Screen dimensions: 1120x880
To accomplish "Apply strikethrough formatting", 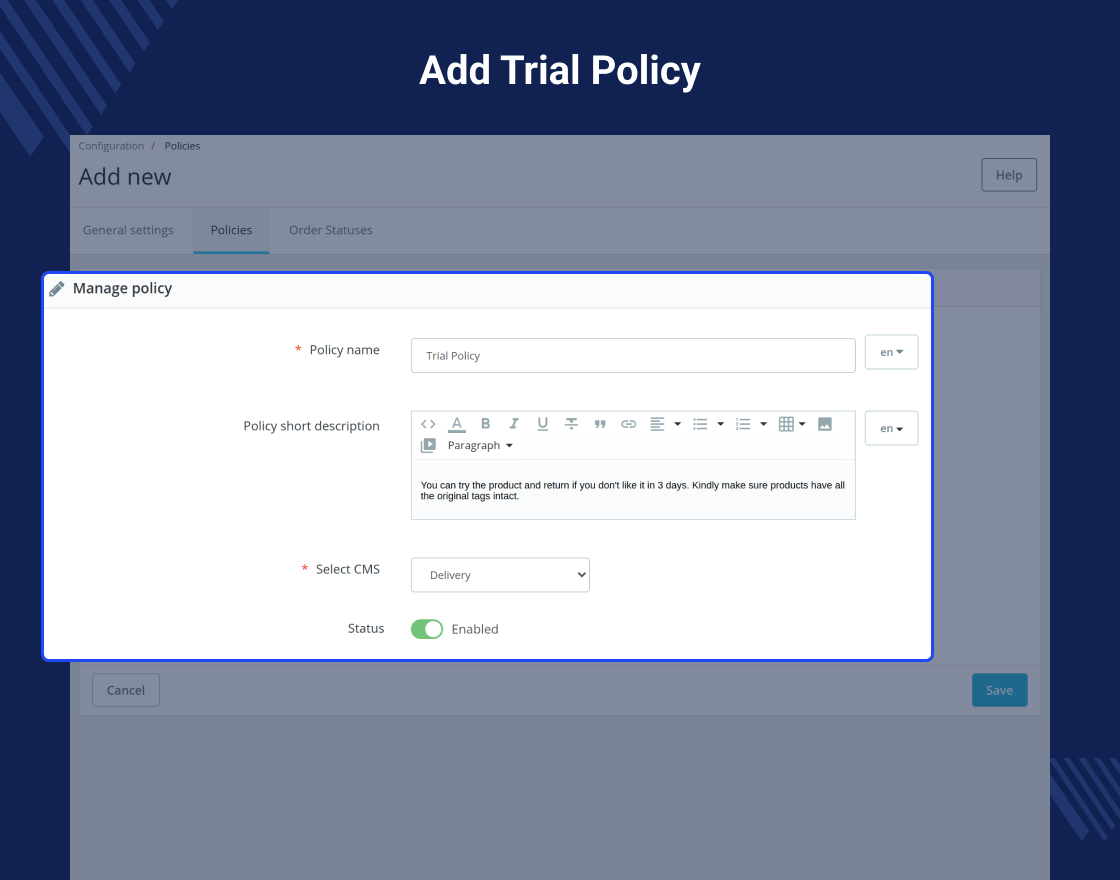I will (571, 424).
